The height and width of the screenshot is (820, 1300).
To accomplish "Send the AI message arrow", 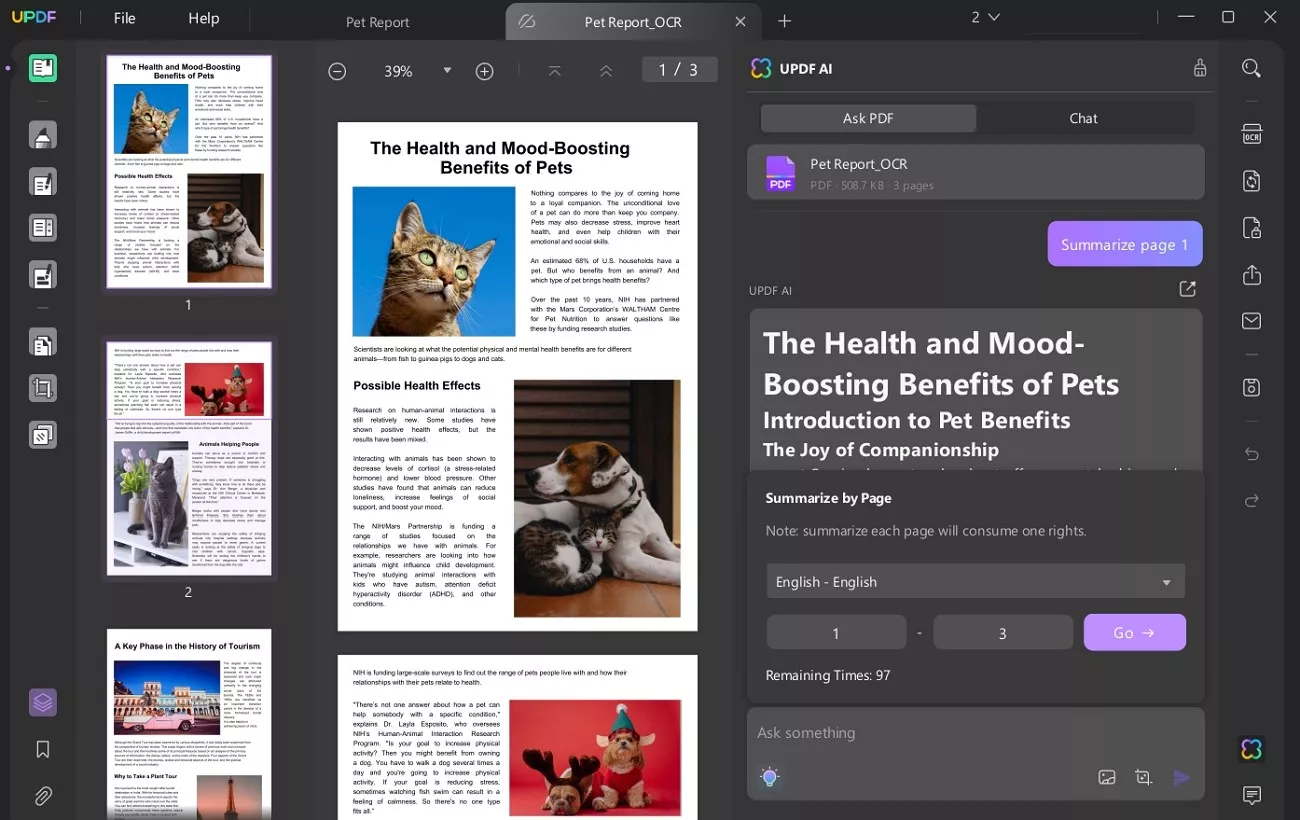I will (1182, 777).
